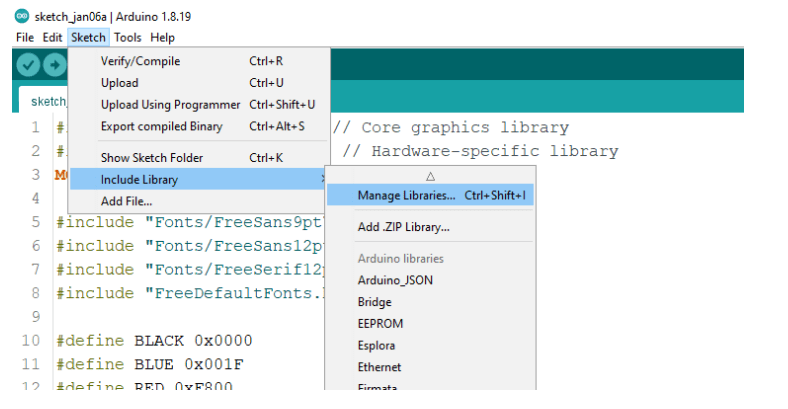Open the Edit menu
Image resolution: width=788 pixels, height=409 pixels.
coord(53,37)
